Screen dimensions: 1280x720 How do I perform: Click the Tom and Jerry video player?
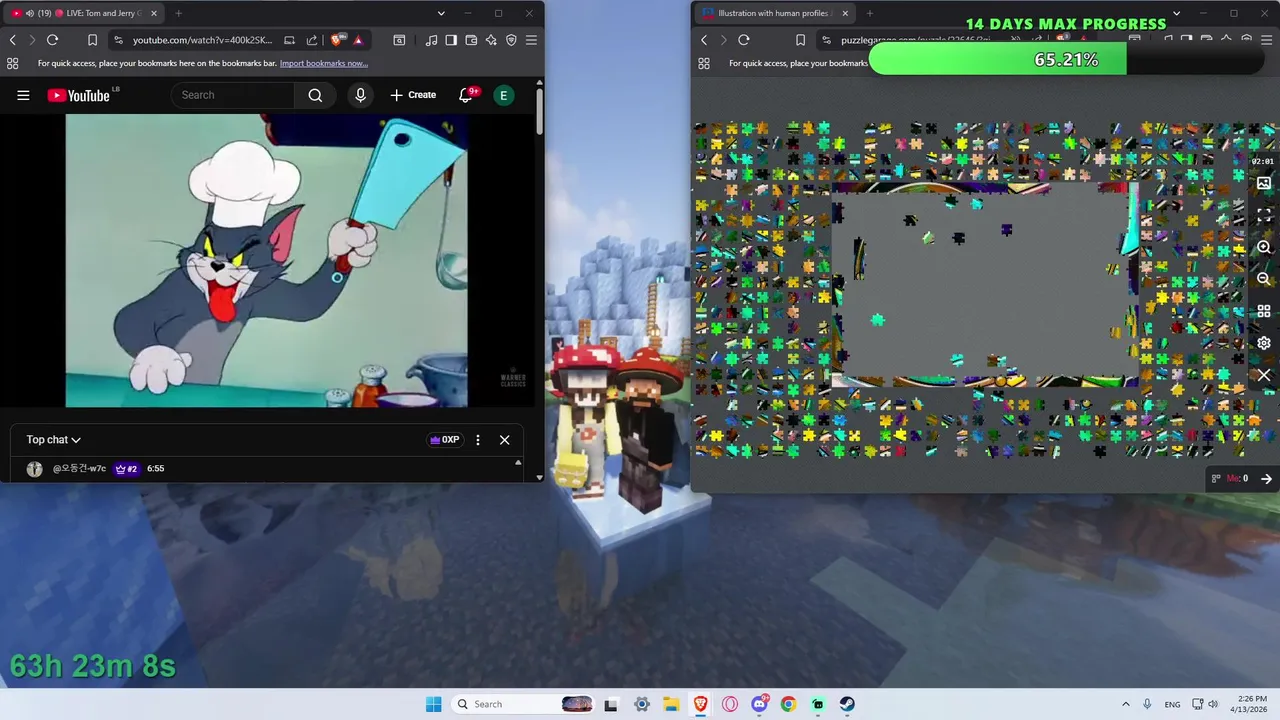click(x=266, y=260)
